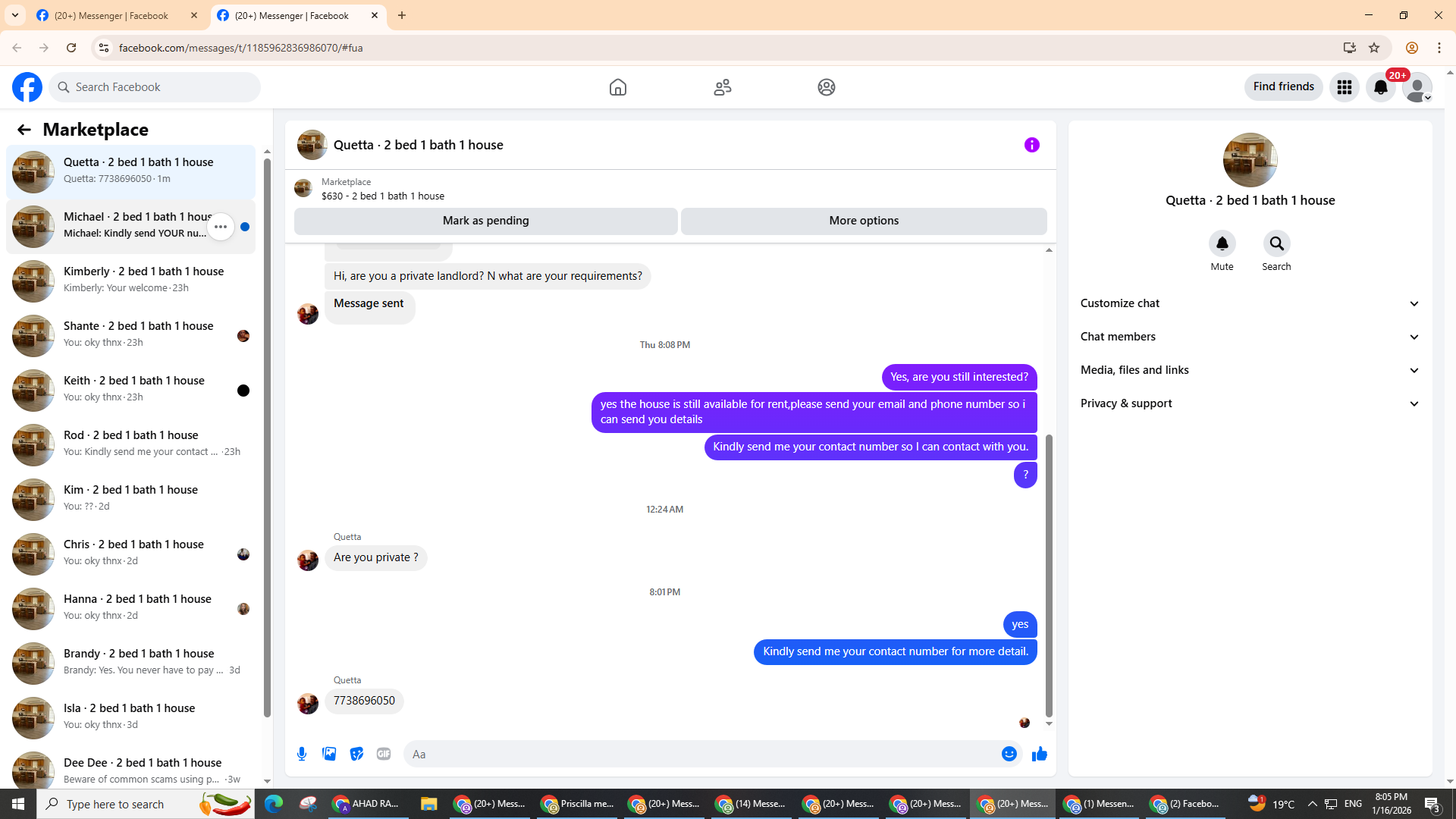Click the chat messages vertical scrollbar
Image resolution: width=1456 pixels, height=819 pixels.
[1049, 576]
